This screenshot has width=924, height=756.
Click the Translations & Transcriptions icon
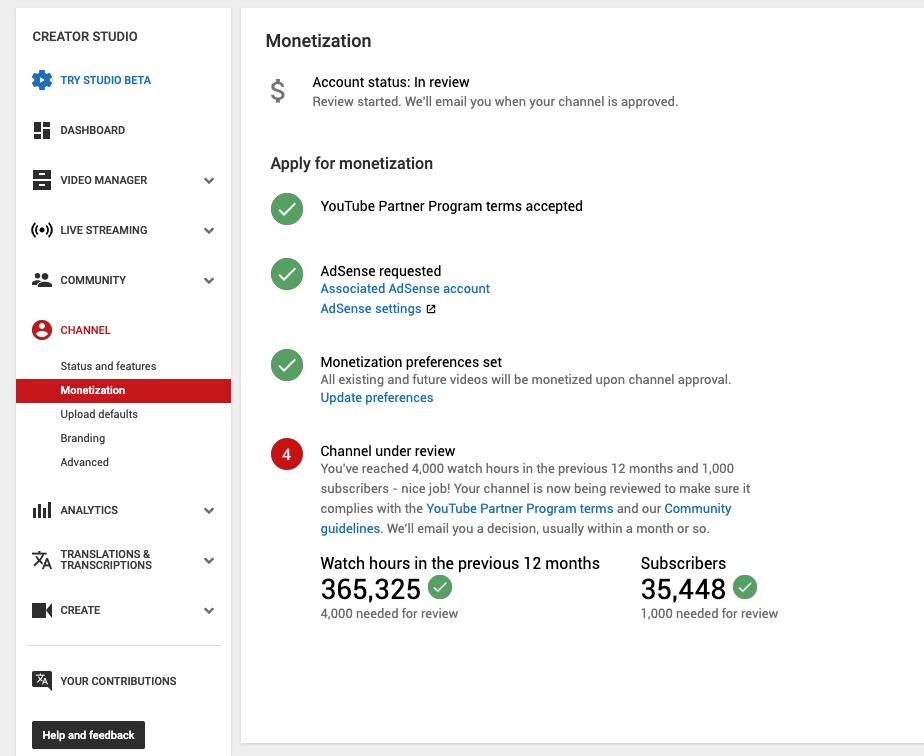coord(42,560)
